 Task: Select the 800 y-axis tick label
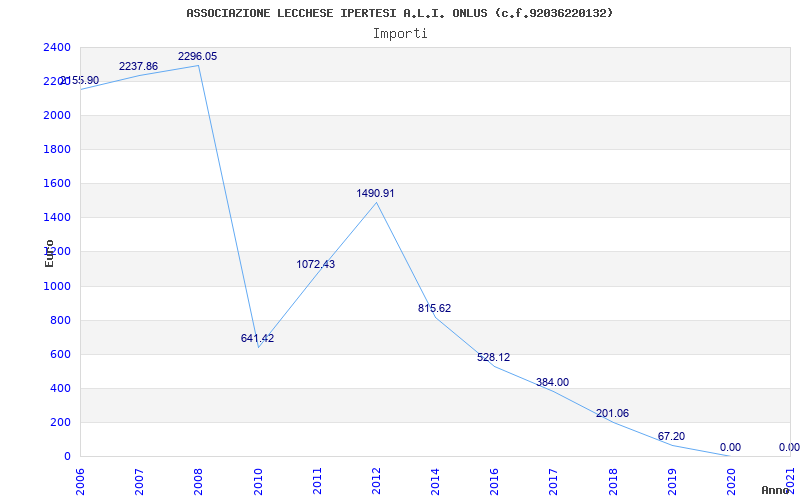[60, 320]
